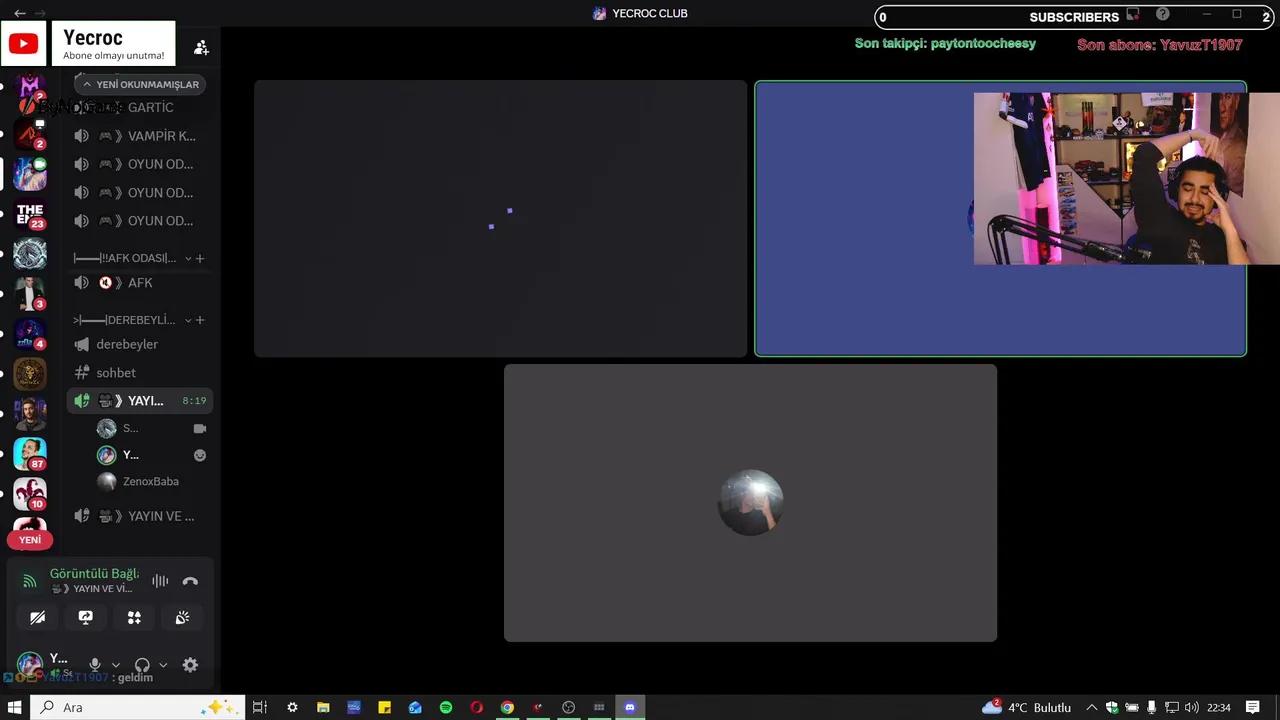This screenshot has height=720, width=1280.
Task: Open server with the 4 badge
Action: tap(30, 334)
